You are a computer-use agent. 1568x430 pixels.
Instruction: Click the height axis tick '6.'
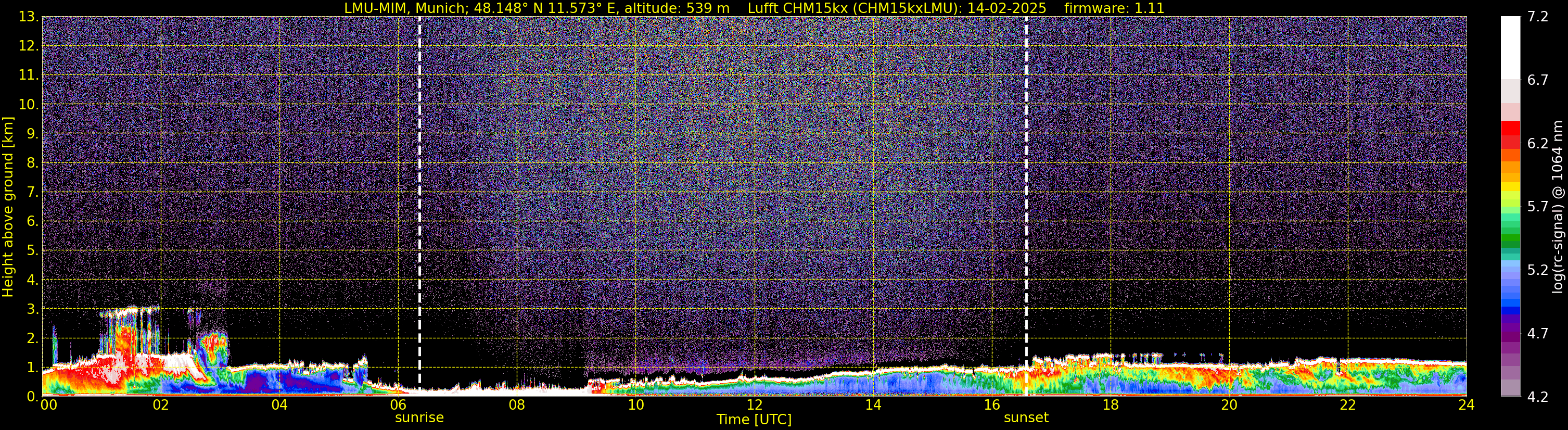point(33,221)
